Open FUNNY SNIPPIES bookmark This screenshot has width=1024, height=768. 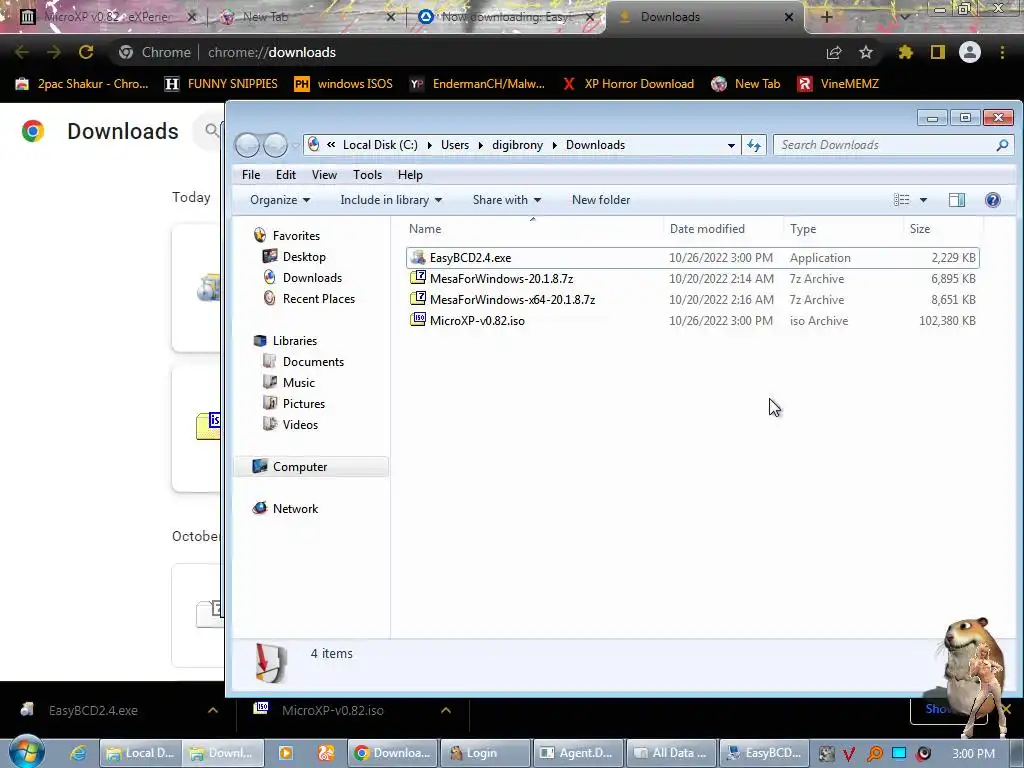click(221, 84)
